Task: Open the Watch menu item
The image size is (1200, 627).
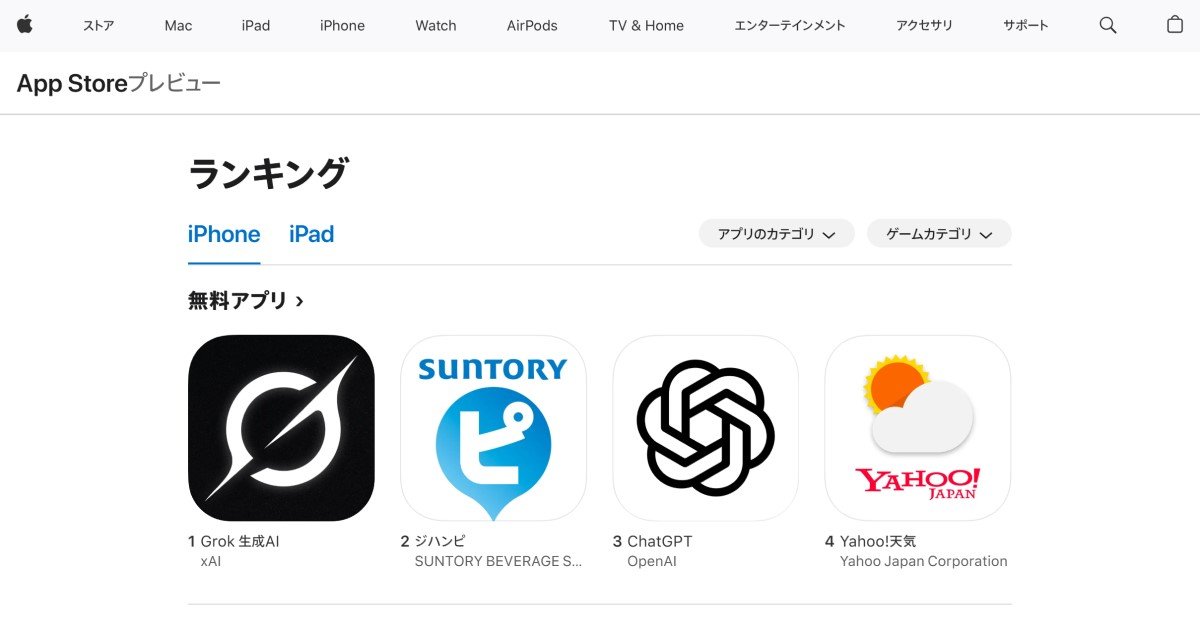Action: click(x=436, y=26)
